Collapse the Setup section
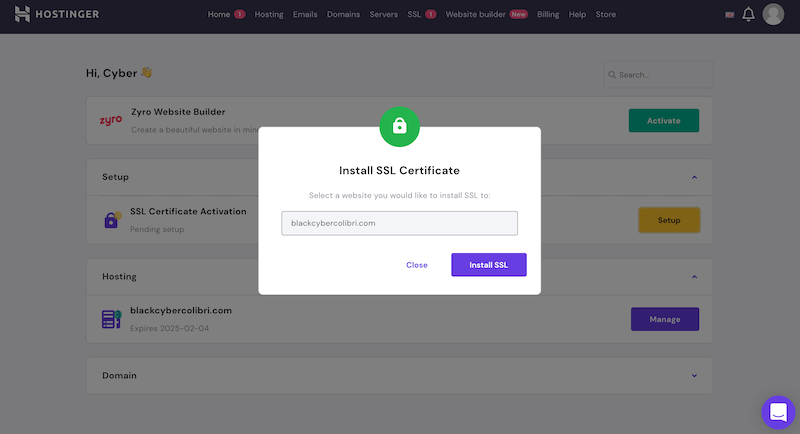The image size is (800, 434). 694,177
